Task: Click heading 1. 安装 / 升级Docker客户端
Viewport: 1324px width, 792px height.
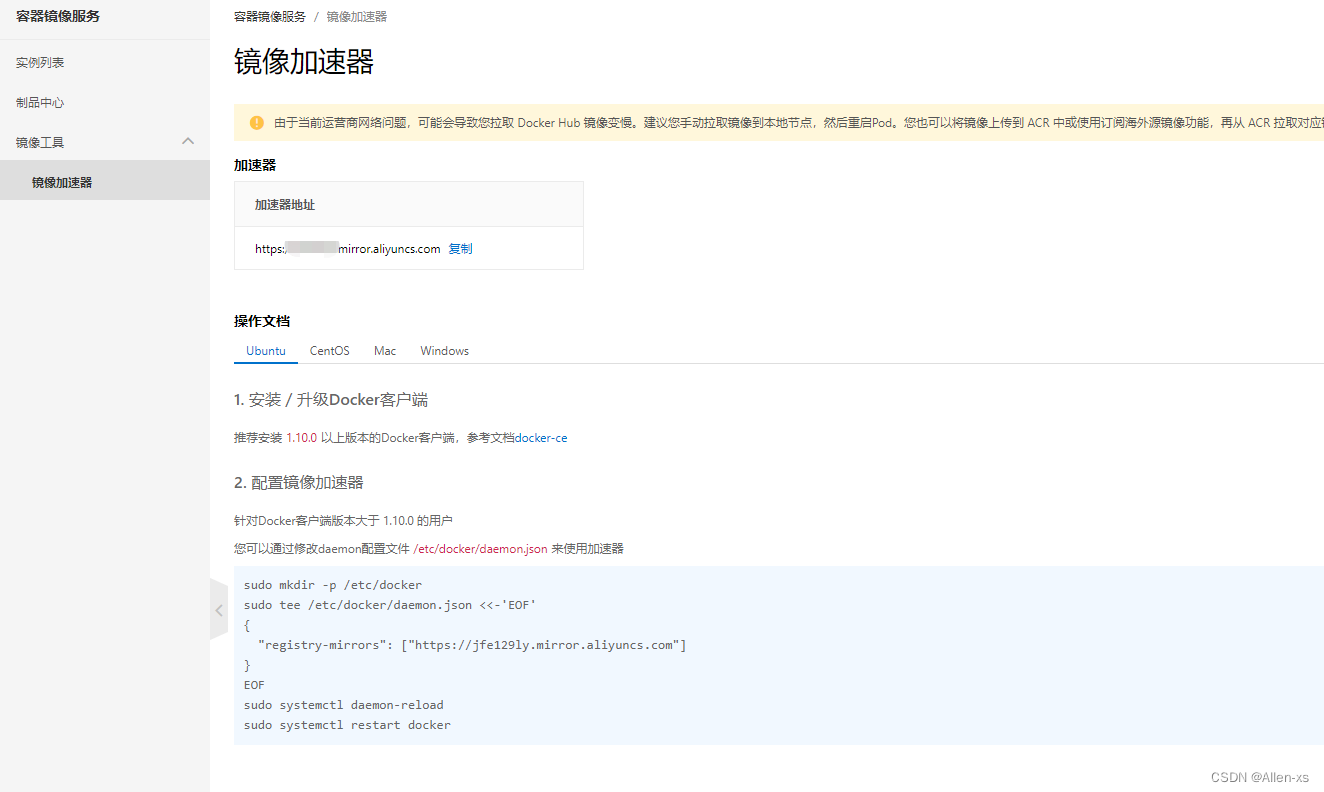Action: [331, 400]
